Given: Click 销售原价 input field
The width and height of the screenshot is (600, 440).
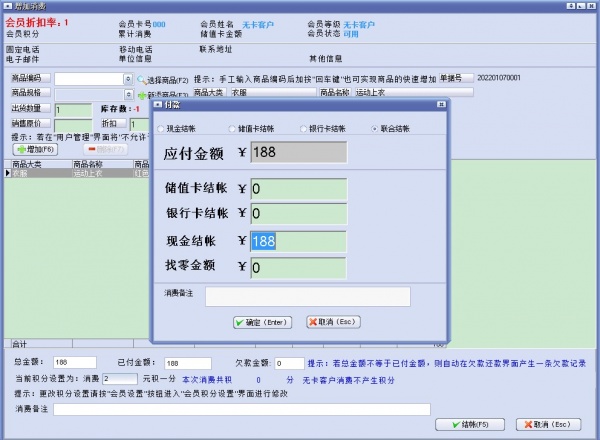Looking at the screenshot, I should pyautogui.click(x=73, y=125).
